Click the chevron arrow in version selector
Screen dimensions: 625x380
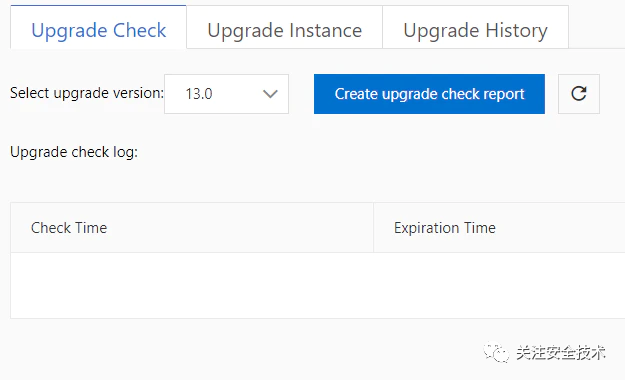coord(270,94)
